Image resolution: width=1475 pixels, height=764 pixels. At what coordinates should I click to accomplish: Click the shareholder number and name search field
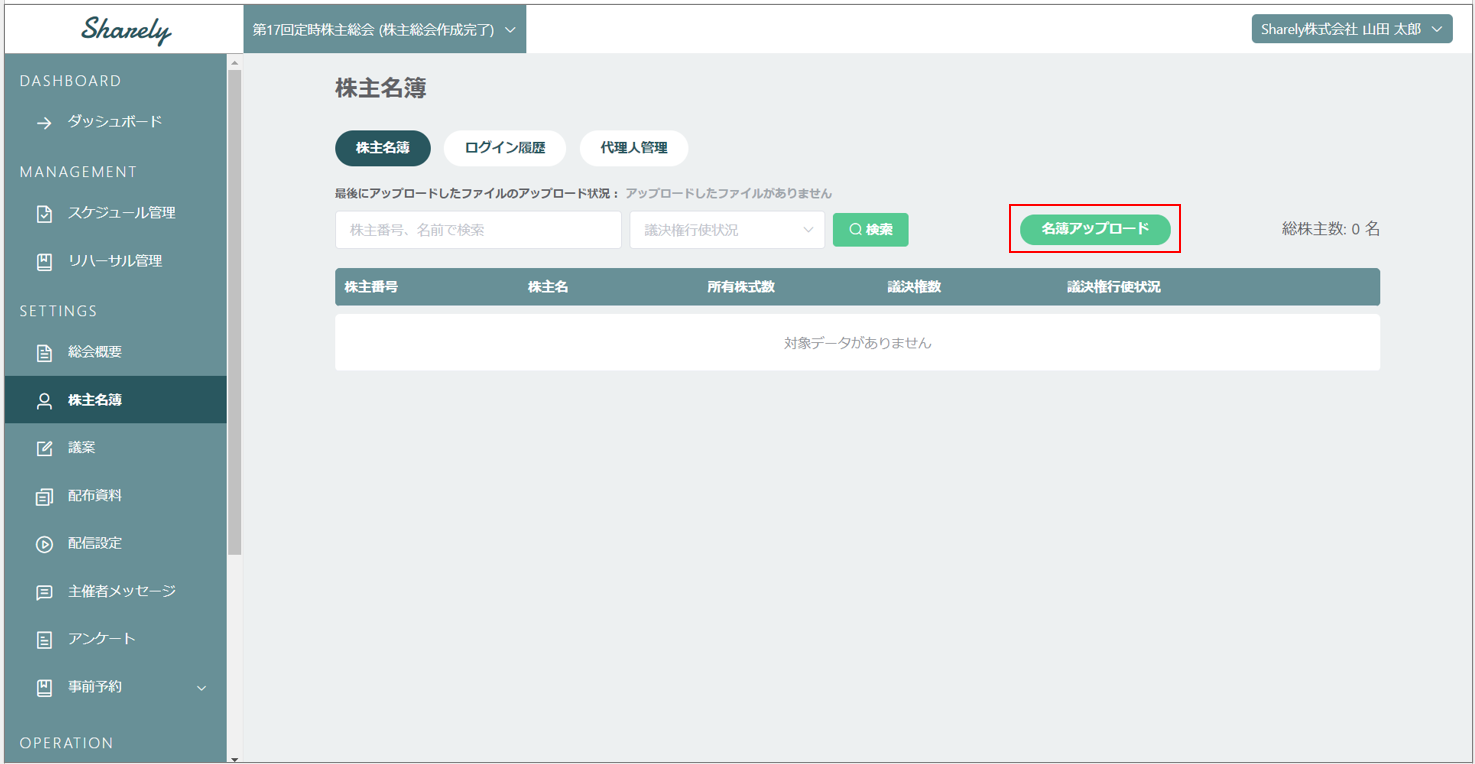click(478, 230)
